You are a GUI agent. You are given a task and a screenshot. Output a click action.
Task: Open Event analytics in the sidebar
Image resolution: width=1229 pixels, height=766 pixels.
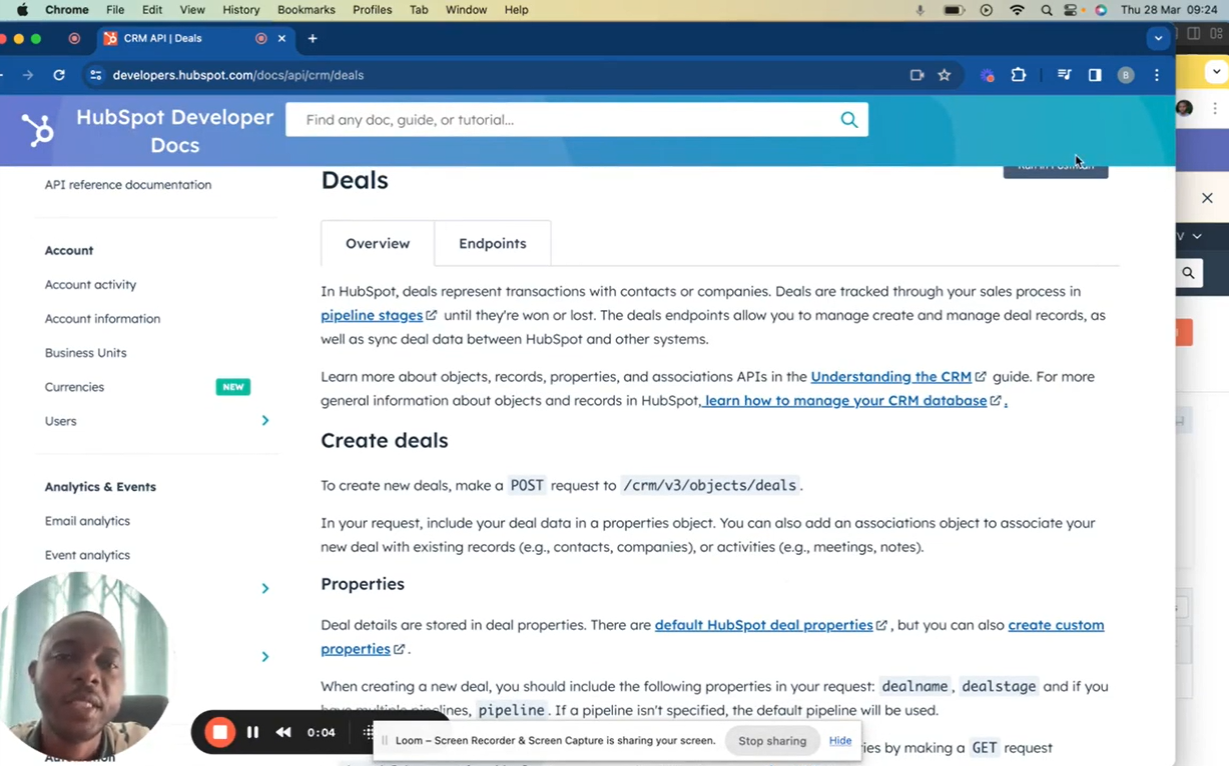87,555
